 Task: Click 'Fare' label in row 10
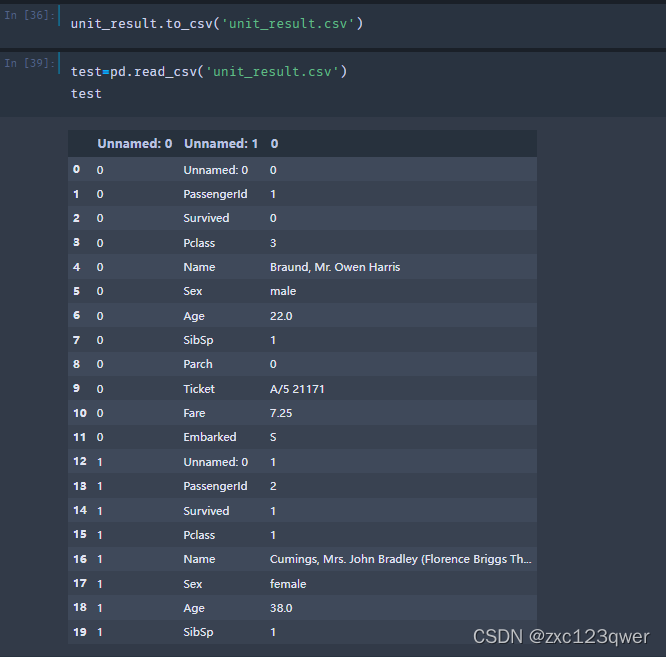point(194,413)
